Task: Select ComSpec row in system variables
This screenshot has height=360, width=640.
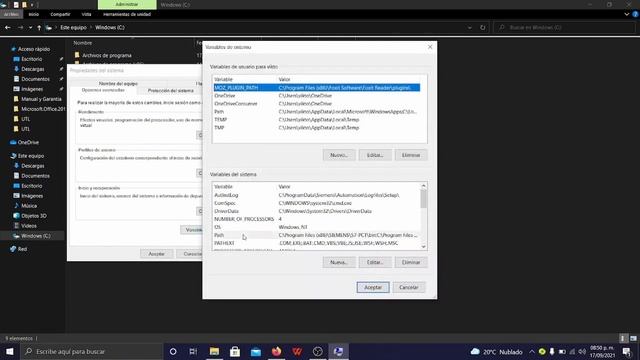Action: click(316, 203)
